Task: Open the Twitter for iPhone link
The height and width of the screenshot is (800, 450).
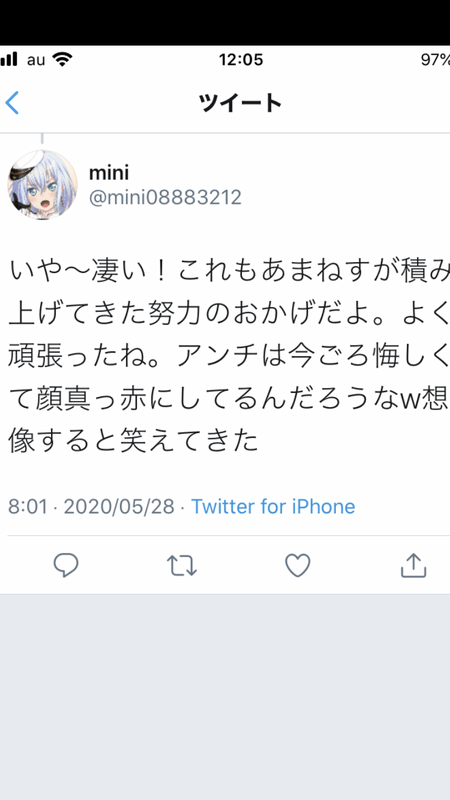Action: pos(273,507)
